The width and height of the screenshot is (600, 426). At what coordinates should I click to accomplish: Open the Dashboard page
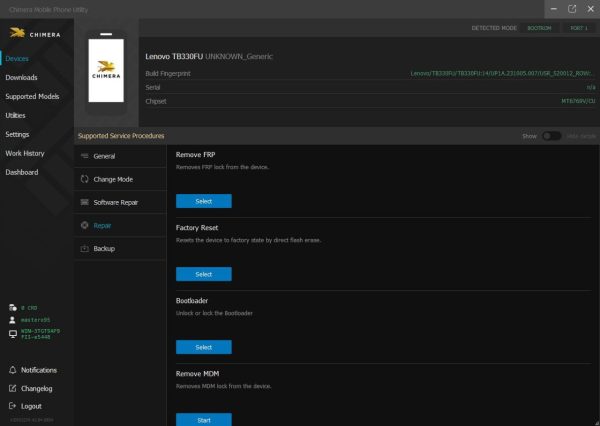(22, 172)
